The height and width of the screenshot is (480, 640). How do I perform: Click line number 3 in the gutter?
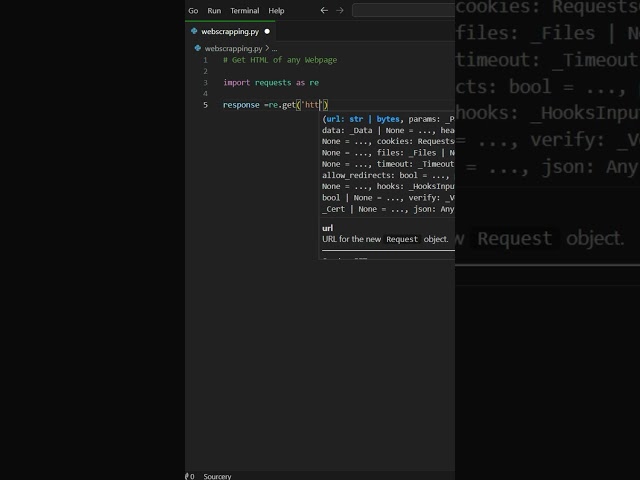(x=205, y=83)
